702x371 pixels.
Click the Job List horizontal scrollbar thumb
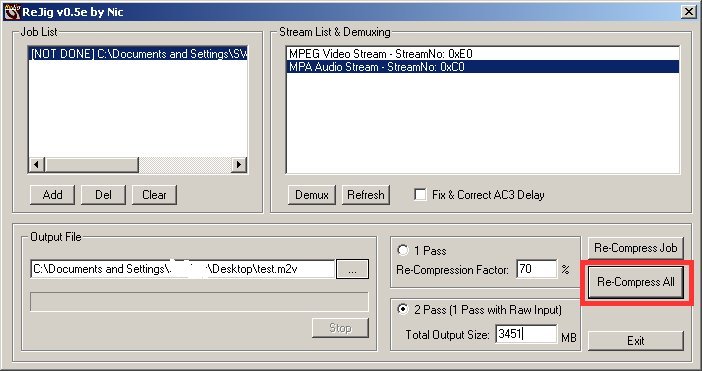tap(91, 165)
